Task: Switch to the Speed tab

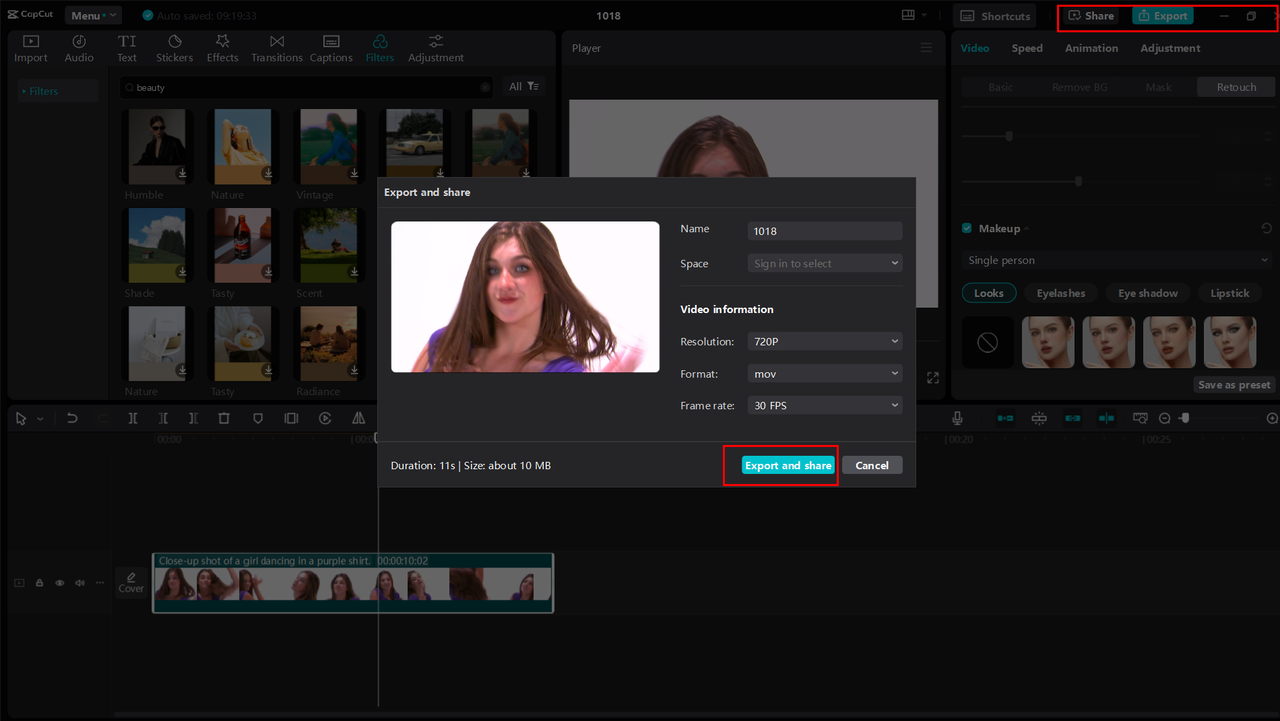Action: pos(1026,47)
